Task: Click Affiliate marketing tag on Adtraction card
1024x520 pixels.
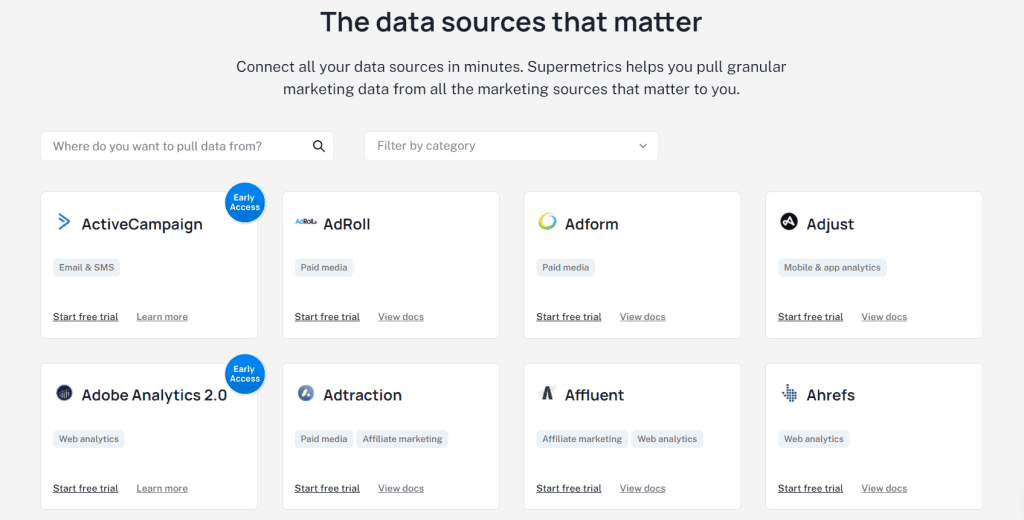Action: [x=402, y=439]
